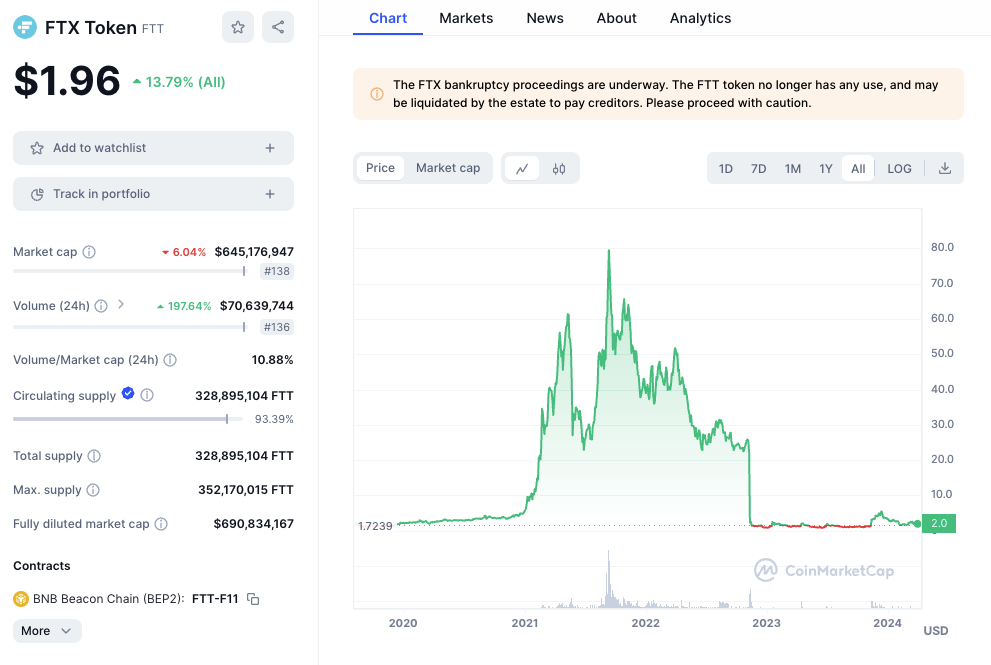Click Add to watchlist button
Viewport: 991px width, 665px height.
point(154,148)
